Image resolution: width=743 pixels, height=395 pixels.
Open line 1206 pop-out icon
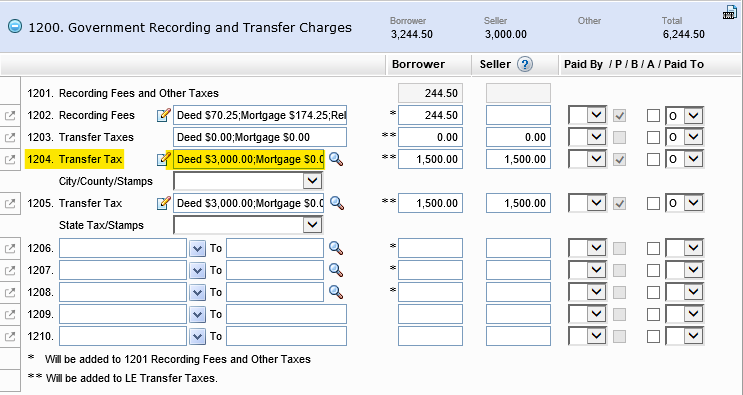[x=10, y=248]
